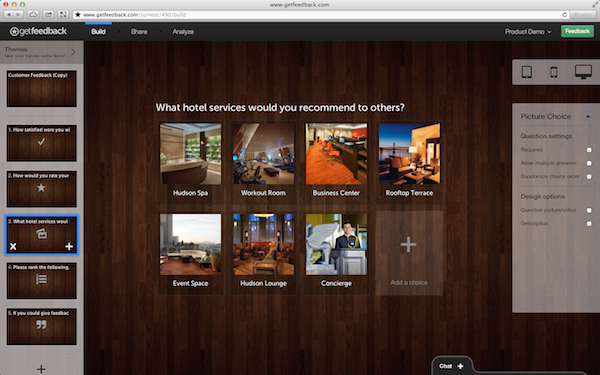Click star icon on slide 2

(x=41, y=188)
